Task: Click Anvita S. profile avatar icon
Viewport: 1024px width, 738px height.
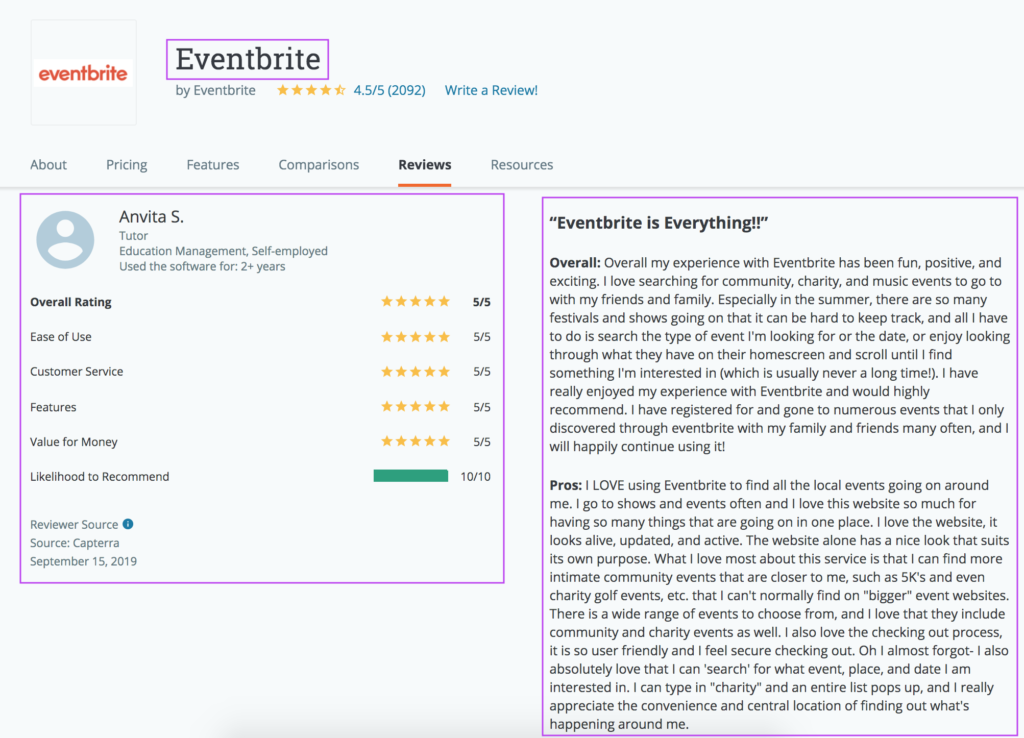Action: coord(66,240)
